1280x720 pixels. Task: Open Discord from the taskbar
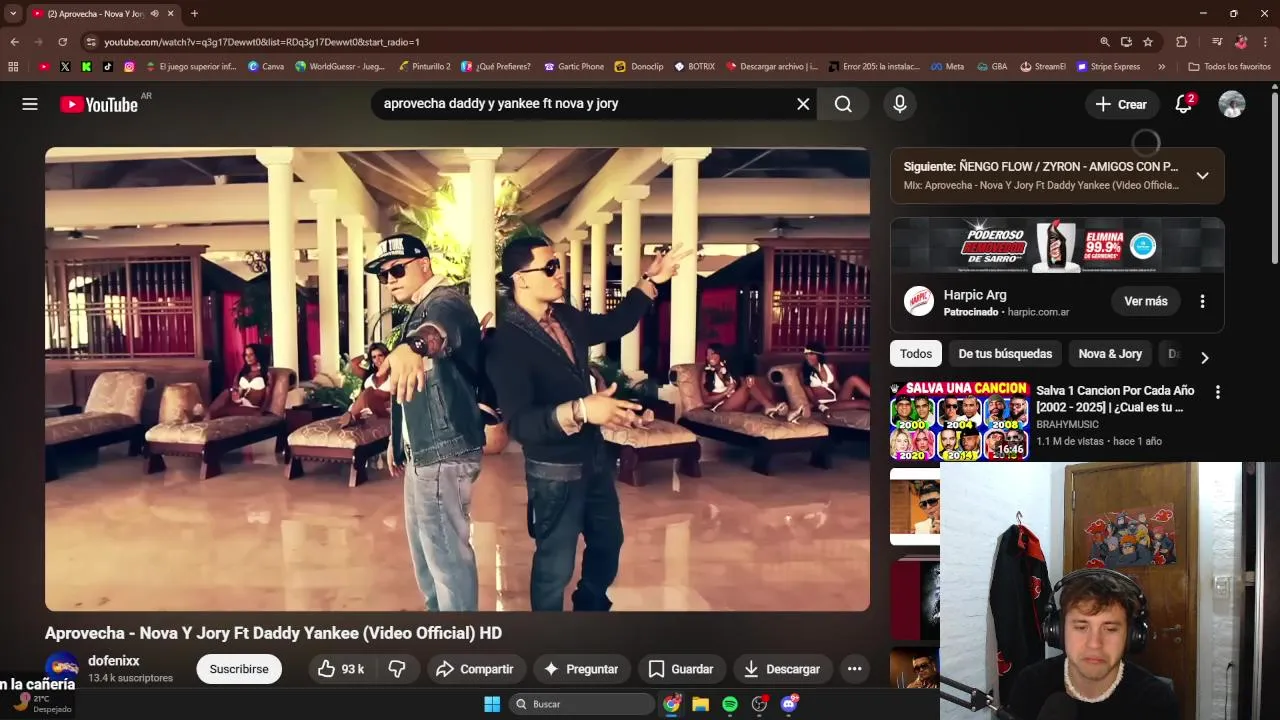(x=789, y=704)
